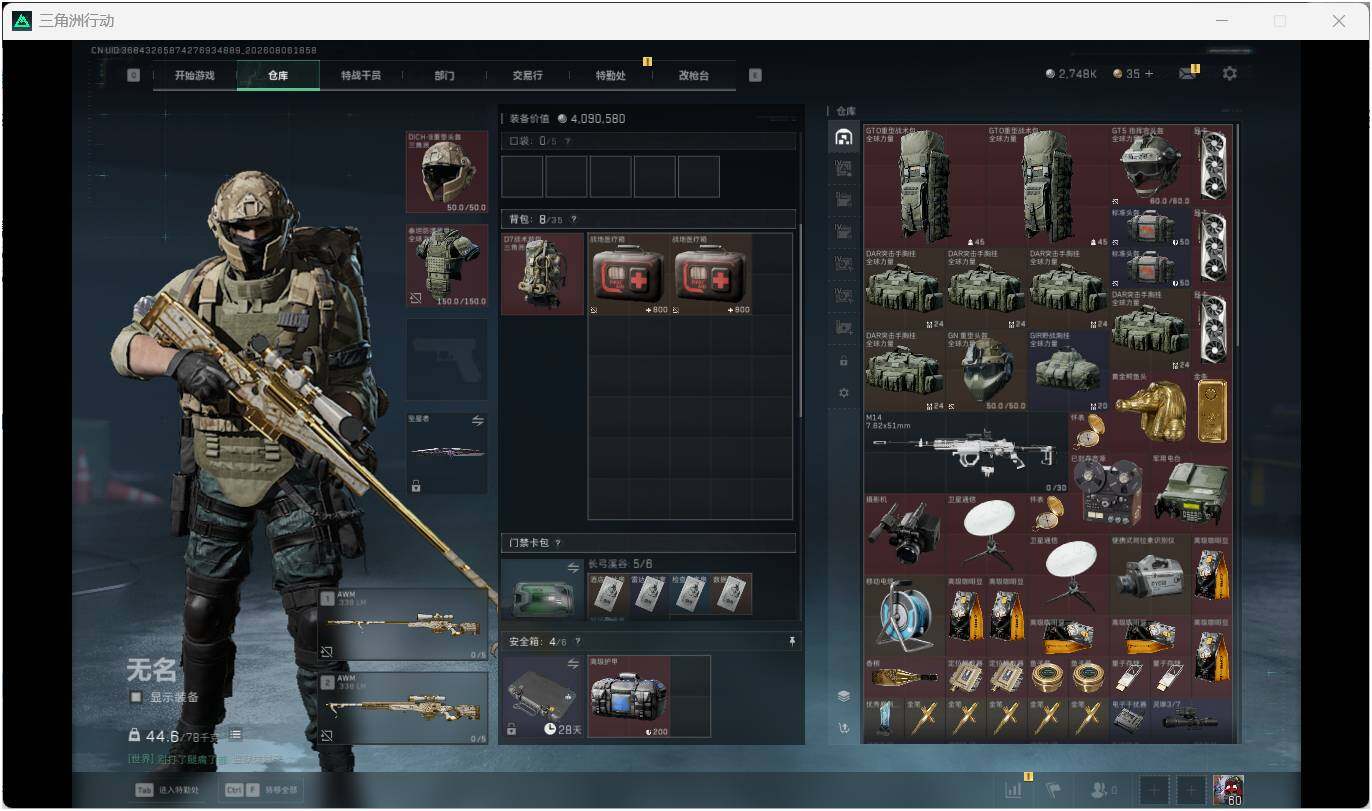The height and width of the screenshot is (811, 1372).
Task: Toggle the 显示装备 checkbox
Action: [136, 697]
